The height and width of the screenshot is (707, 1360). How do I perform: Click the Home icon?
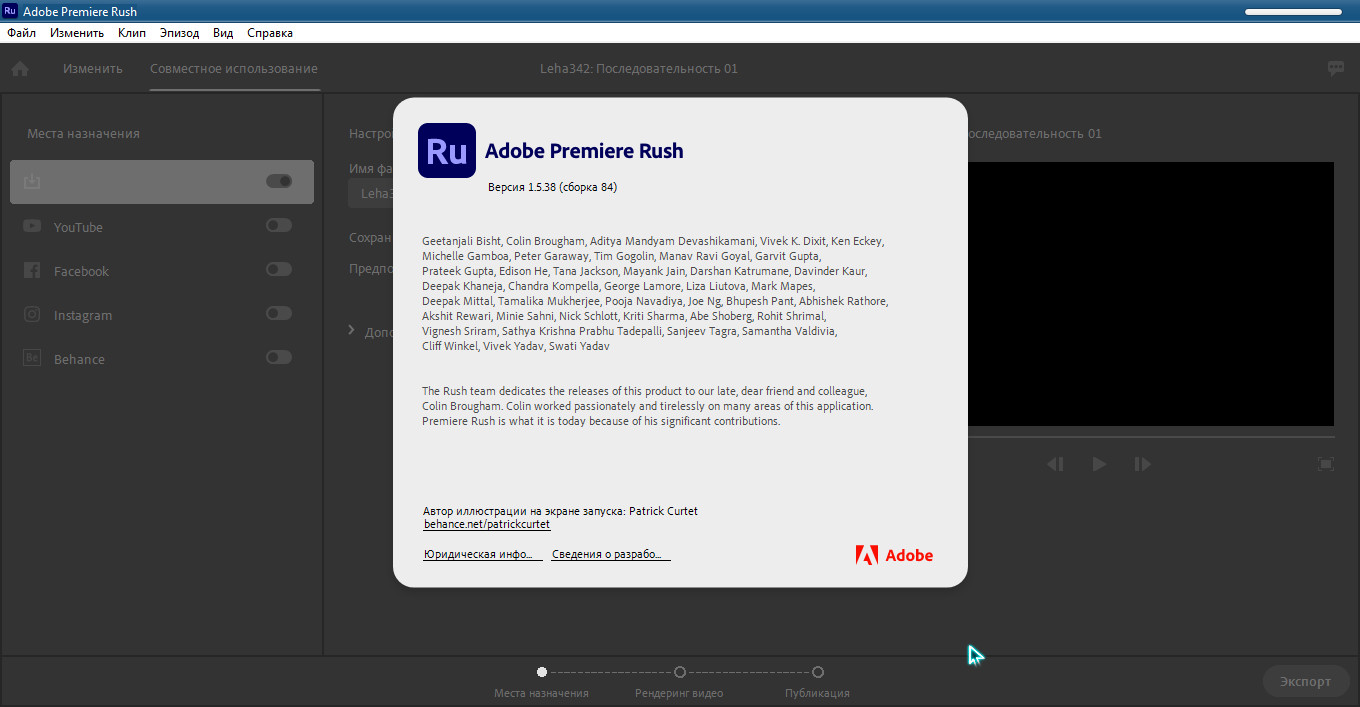pos(20,69)
